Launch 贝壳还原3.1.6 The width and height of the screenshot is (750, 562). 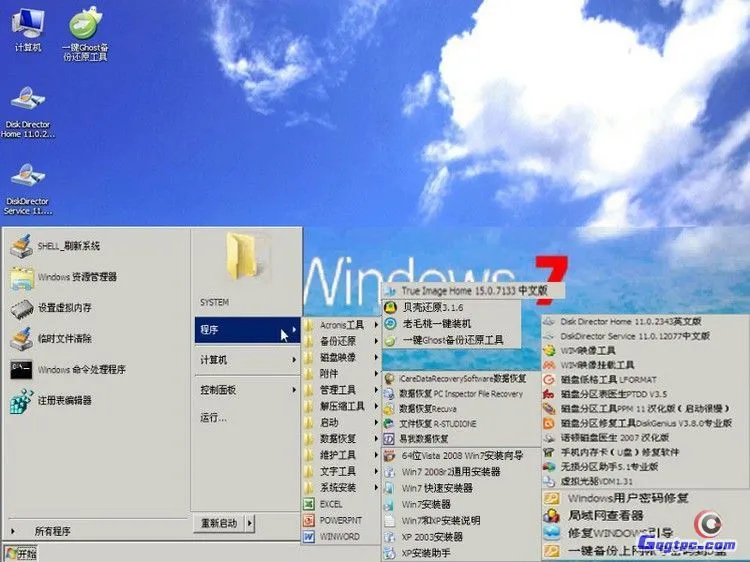click(x=452, y=308)
